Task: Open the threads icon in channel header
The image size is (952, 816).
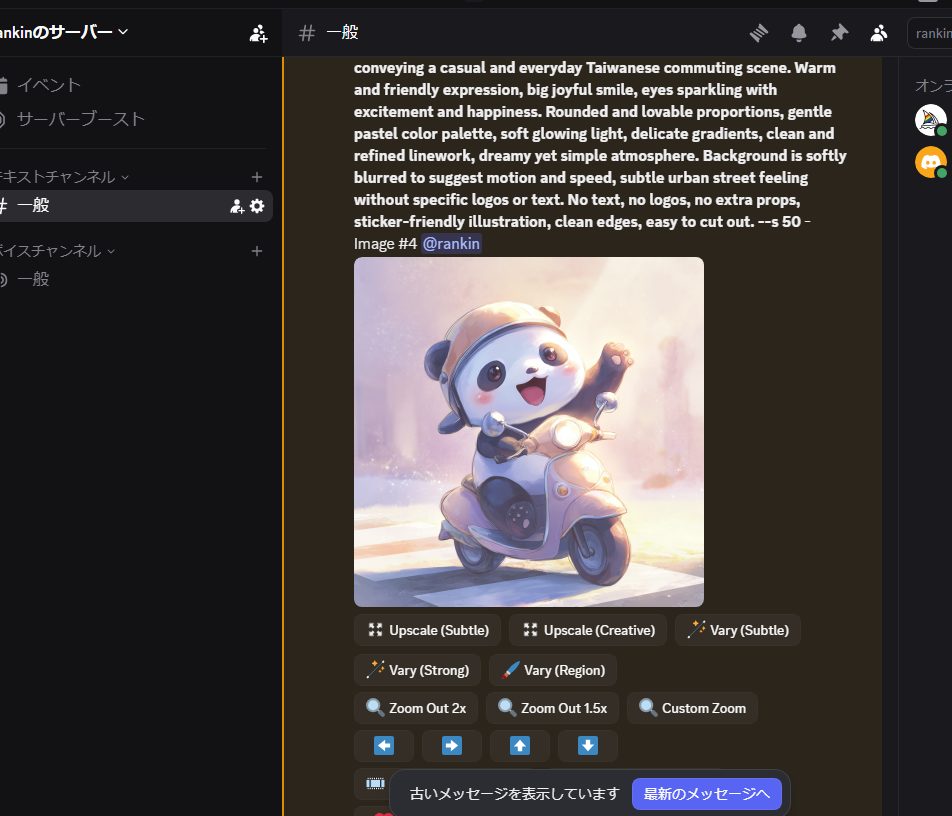Action: [x=759, y=33]
